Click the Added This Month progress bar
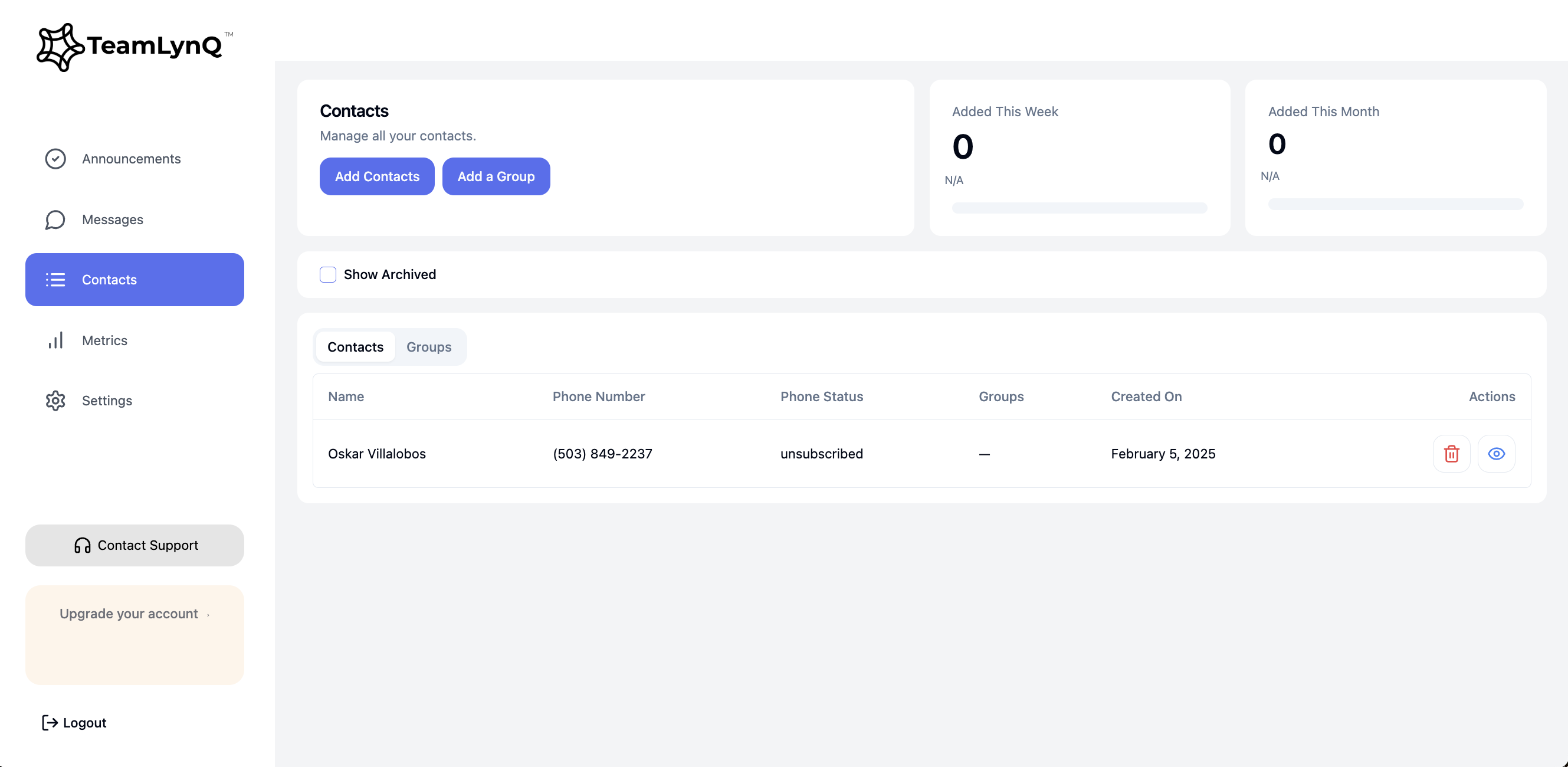 1395,204
